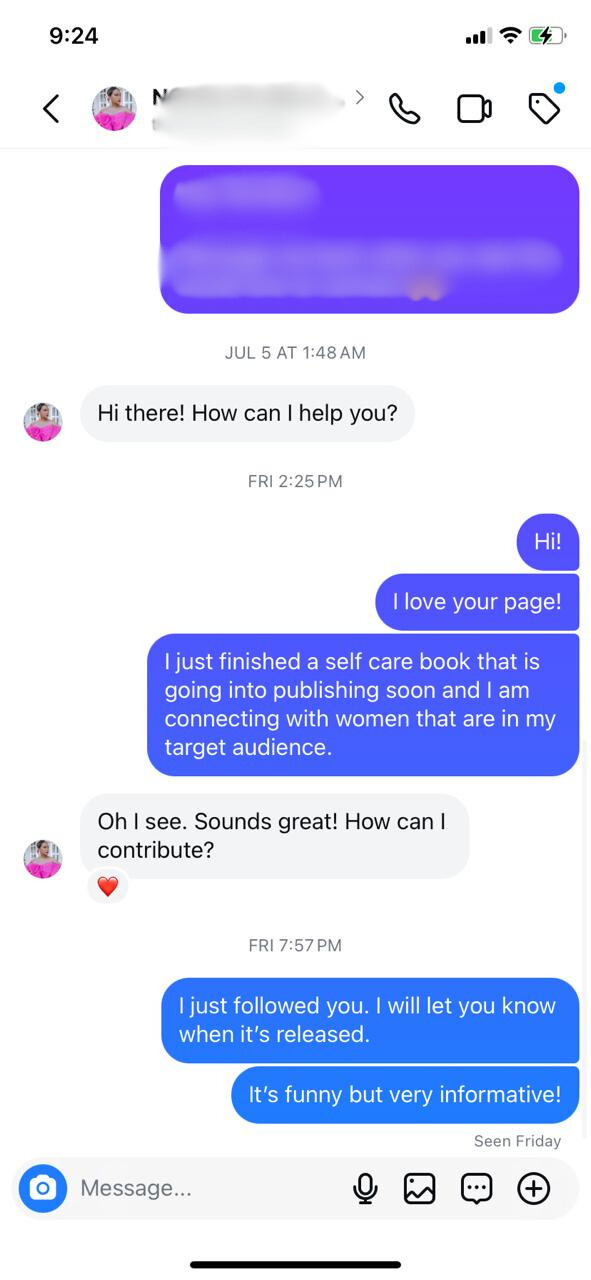This screenshot has width=591, height=1280.
Task: Tap avatar next to 'Hi there!' message
Action: 43,422
